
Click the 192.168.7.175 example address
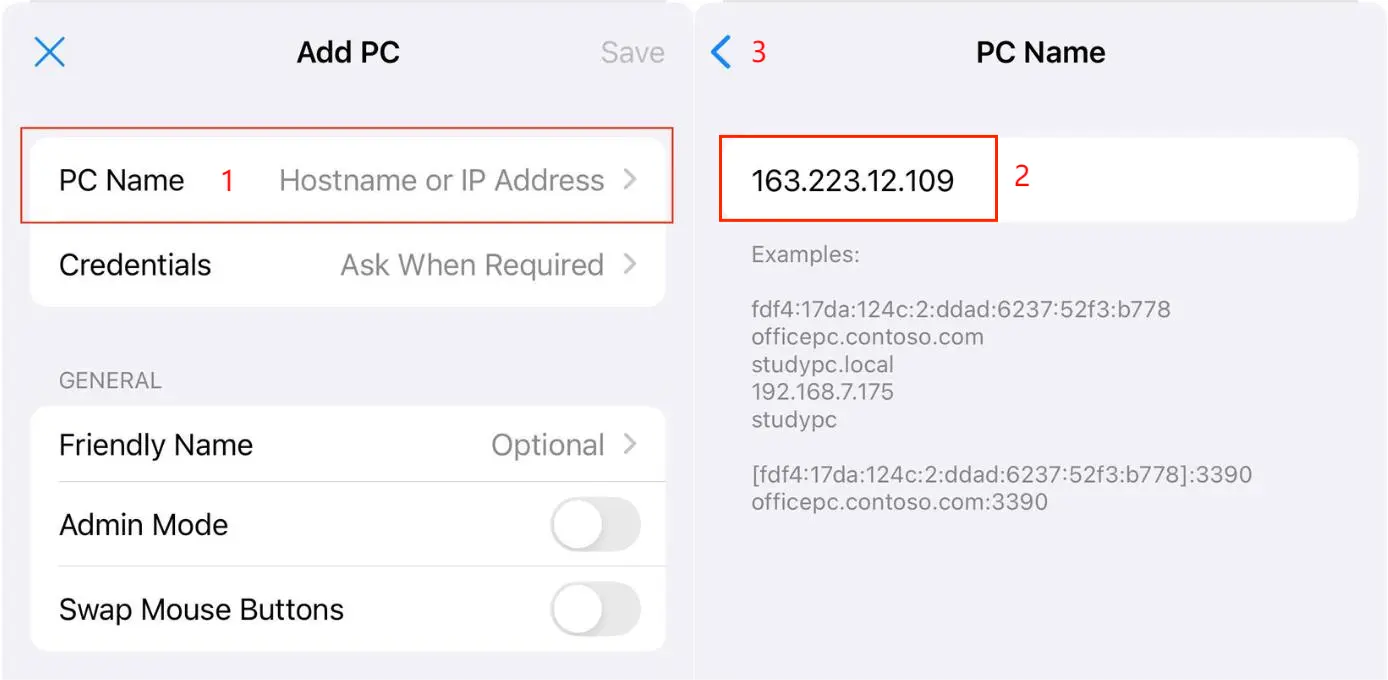(x=822, y=392)
